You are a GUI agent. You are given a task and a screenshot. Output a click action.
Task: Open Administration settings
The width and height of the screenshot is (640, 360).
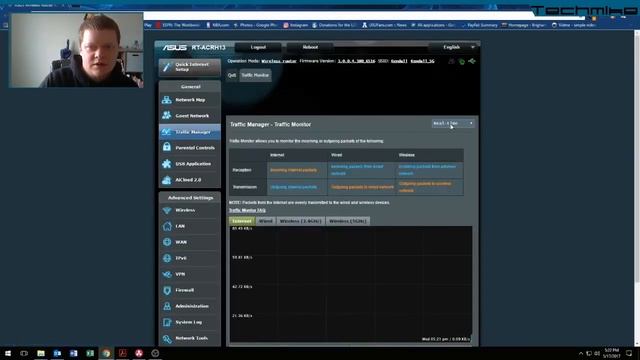click(x=190, y=306)
